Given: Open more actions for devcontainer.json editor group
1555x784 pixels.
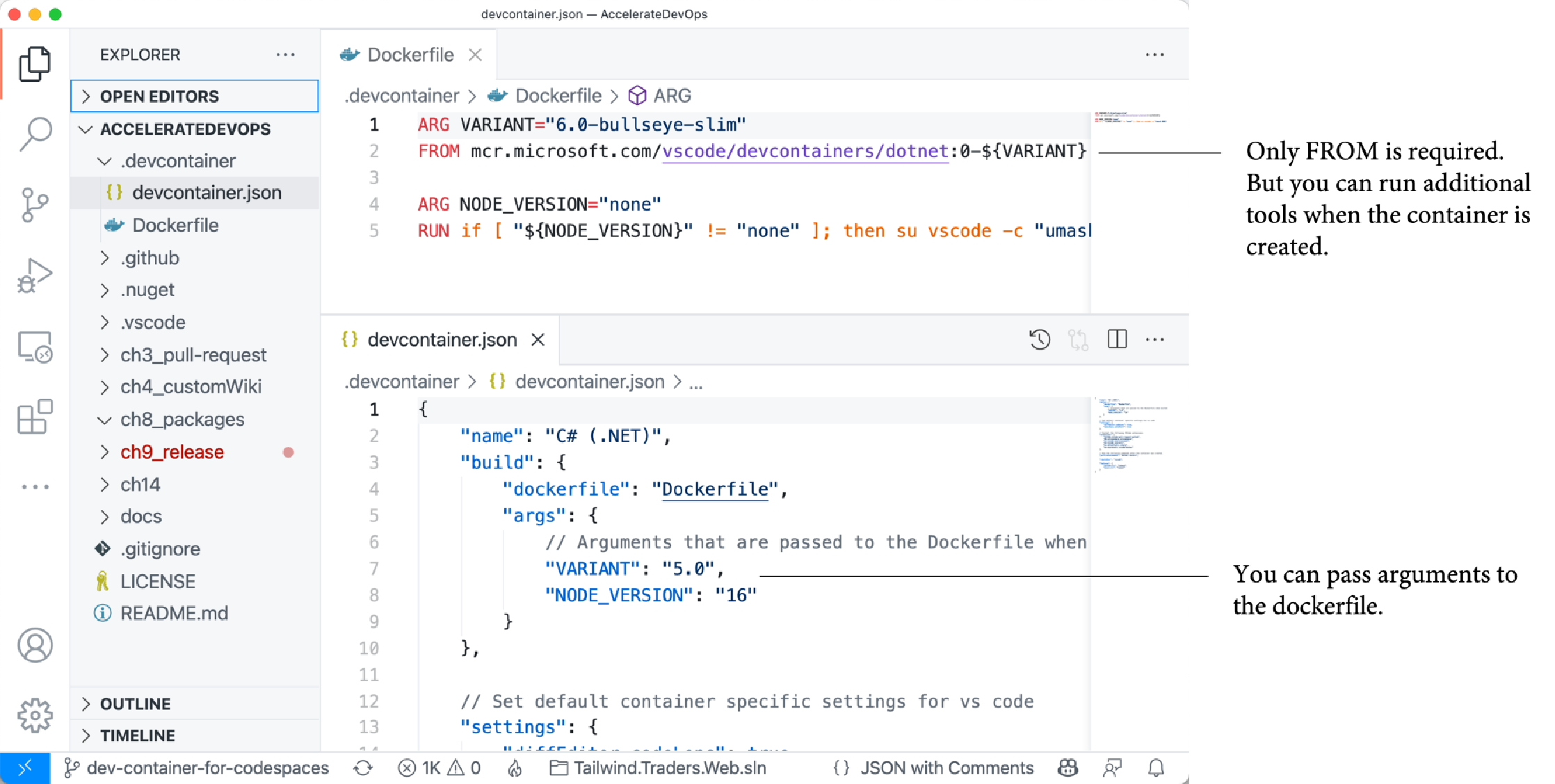Looking at the screenshot, I should coord(1155,339).
